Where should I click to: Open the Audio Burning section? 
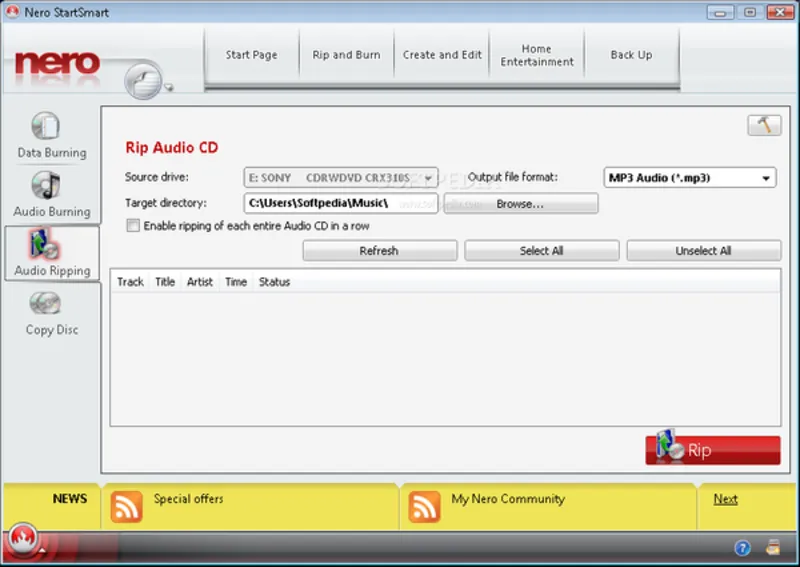click(51, 195)
